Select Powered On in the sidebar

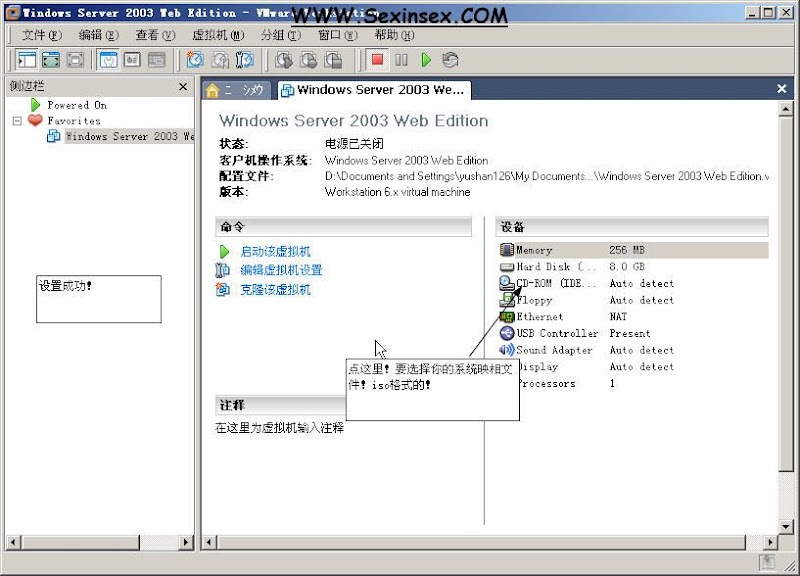77,105
